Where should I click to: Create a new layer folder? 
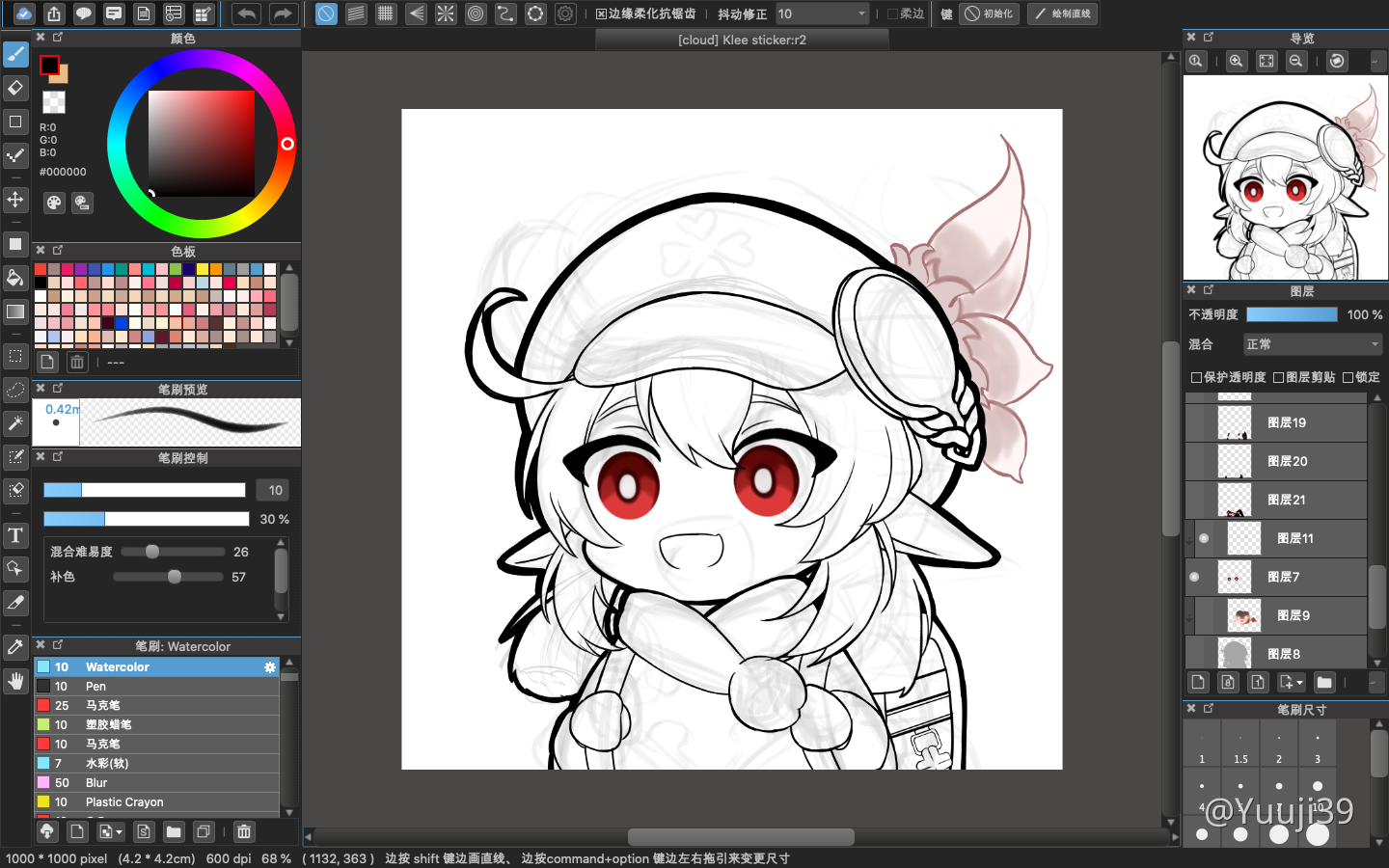(x=1324, y=682)
